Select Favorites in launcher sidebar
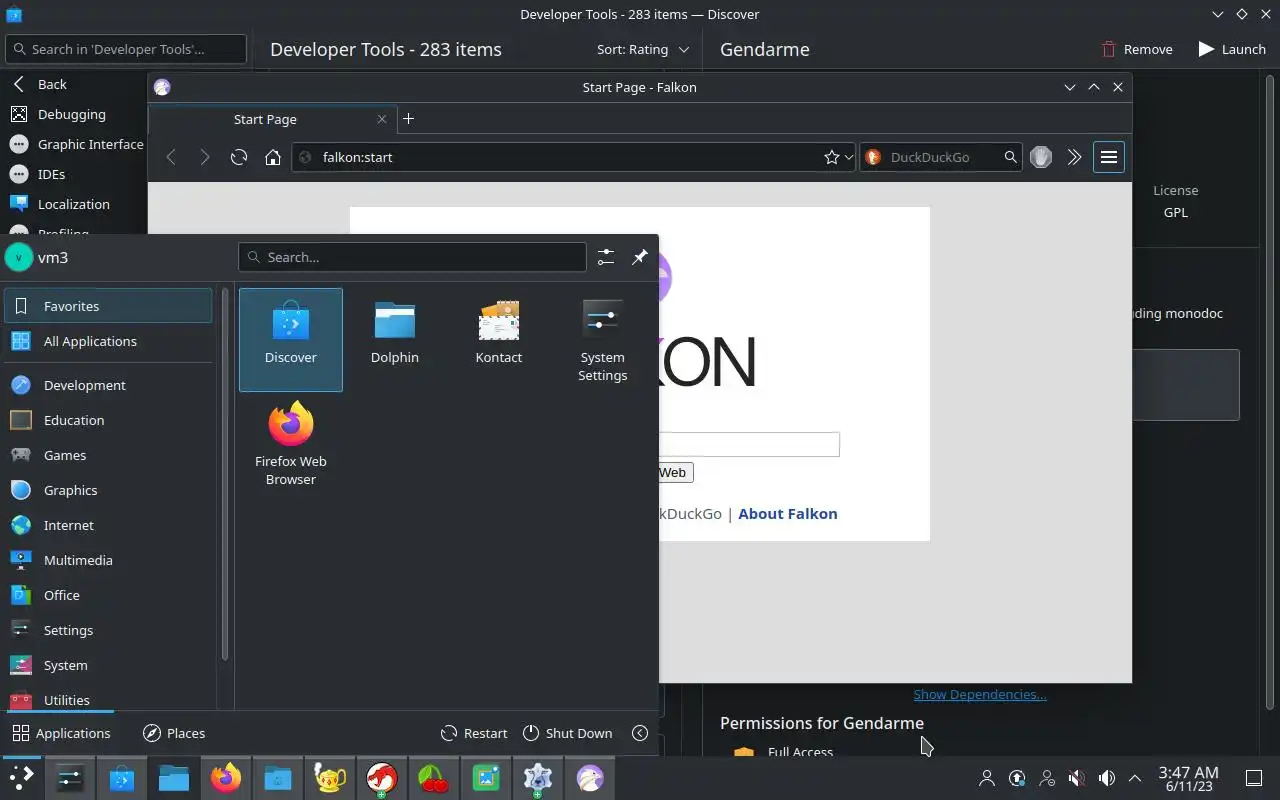This screenshot has width=1280, height=800. click(x=108, y=306)
